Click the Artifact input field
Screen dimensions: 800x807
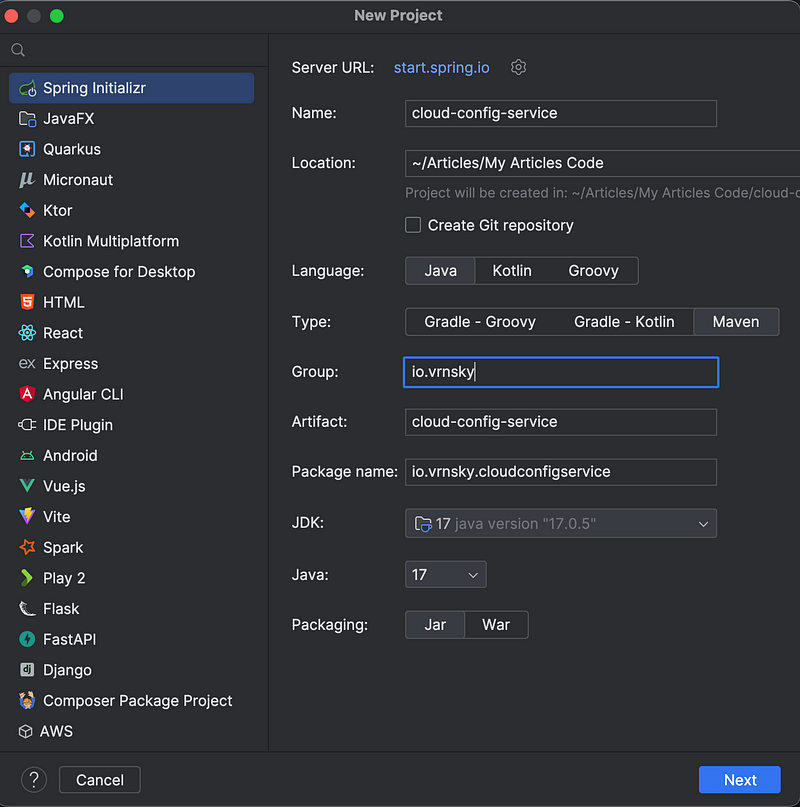(560, 422)
